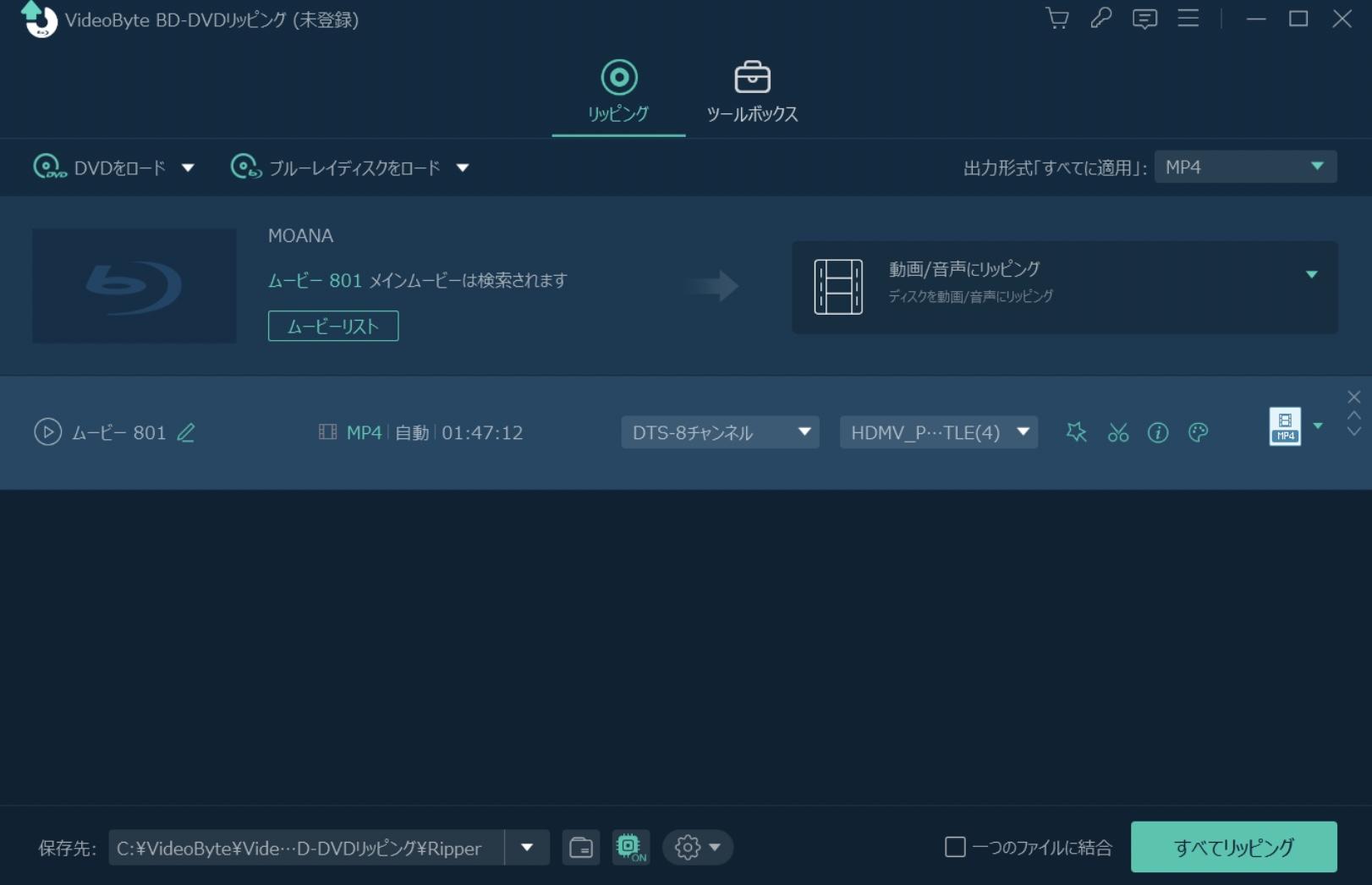
Task: Click the ムービー 801 main movie link
Action: tap(315, 280)
